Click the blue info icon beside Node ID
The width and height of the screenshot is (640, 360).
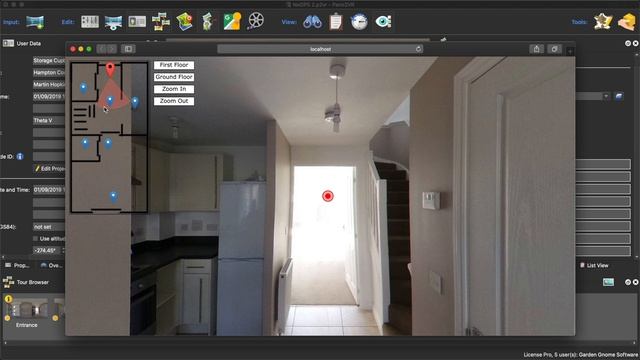(x=20, y=156)
